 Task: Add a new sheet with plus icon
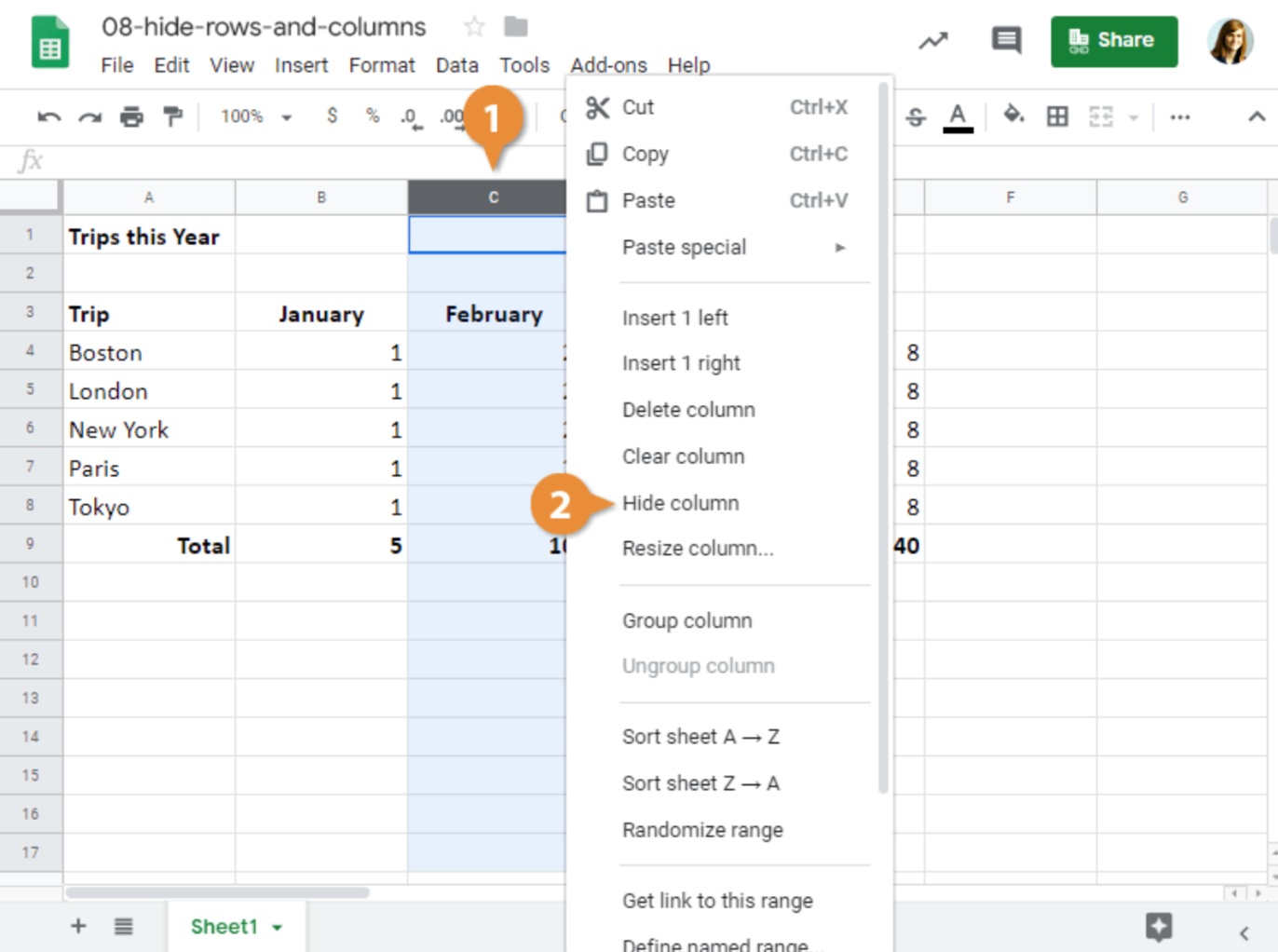coord(78,926)
